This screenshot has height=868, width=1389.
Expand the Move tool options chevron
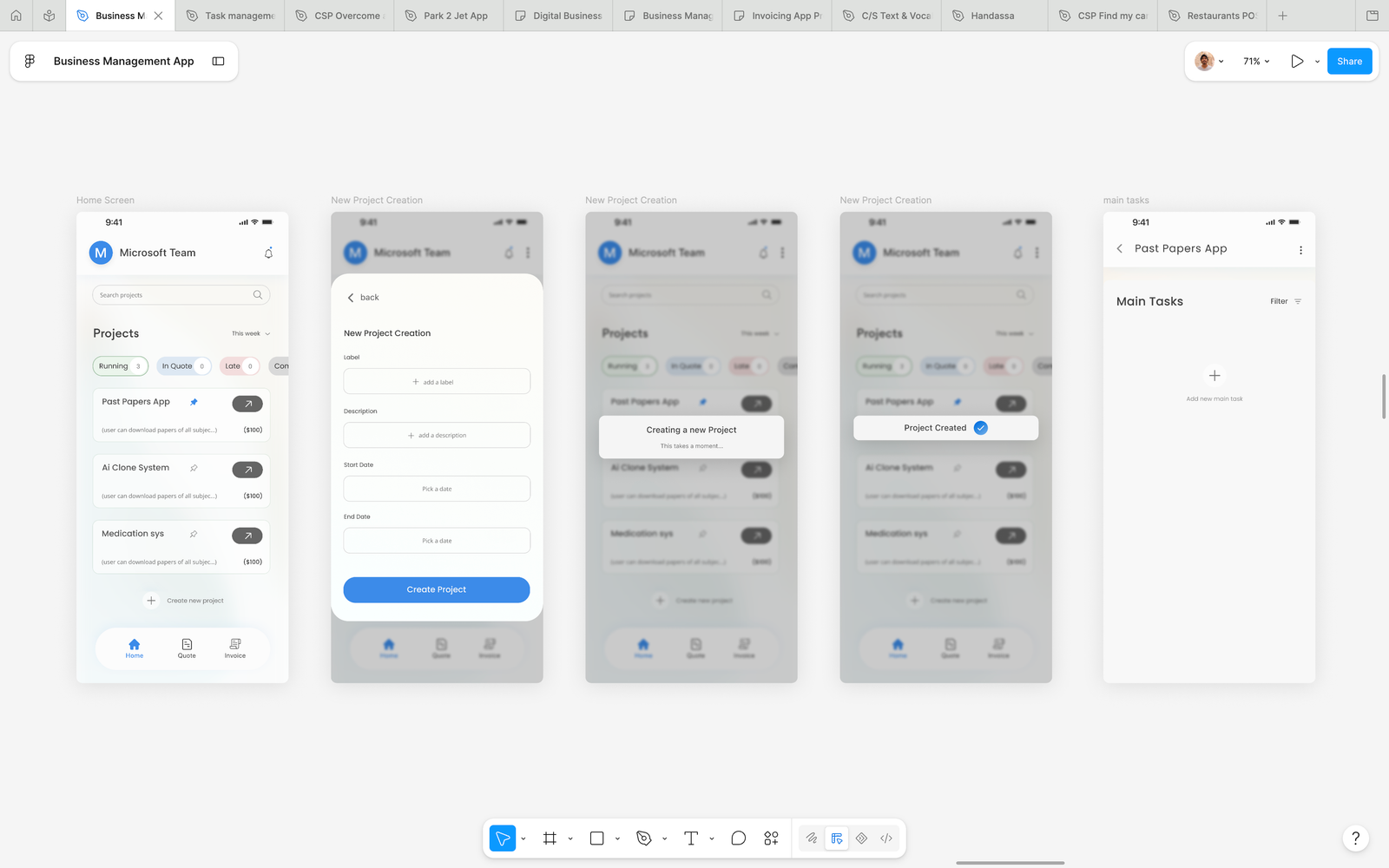(523, 839)
